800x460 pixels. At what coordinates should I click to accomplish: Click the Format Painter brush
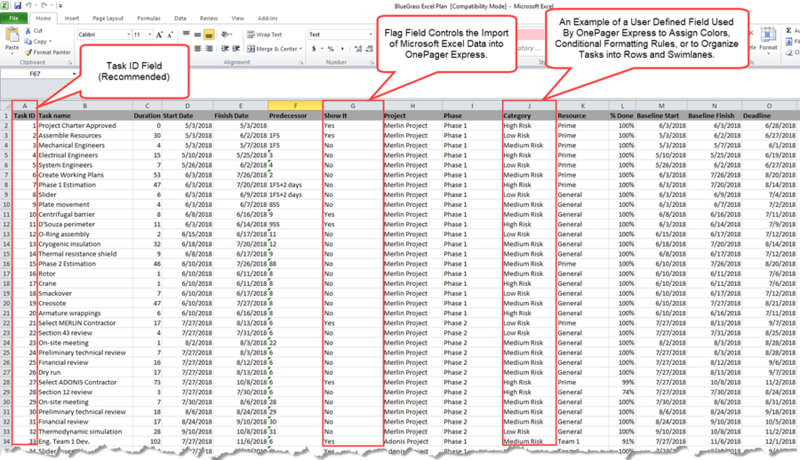click(x=28, y=52)
